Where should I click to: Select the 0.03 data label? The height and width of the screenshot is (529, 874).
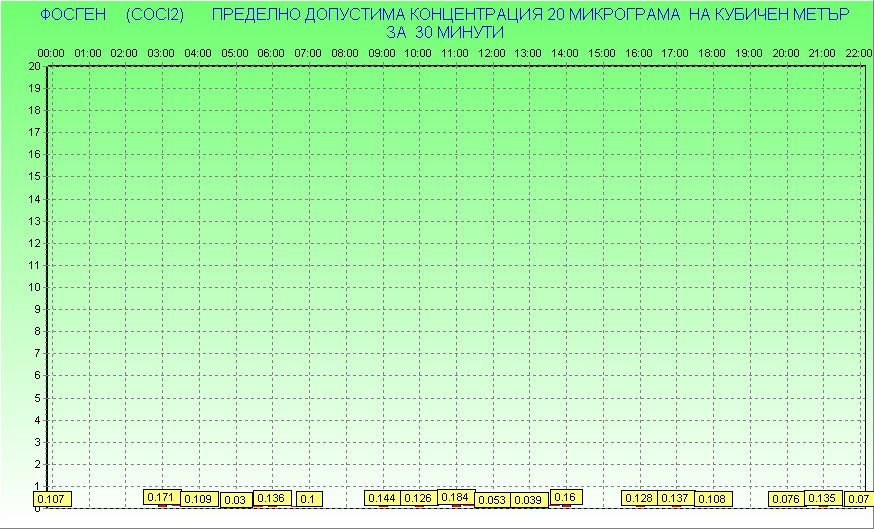pos(235,500)
